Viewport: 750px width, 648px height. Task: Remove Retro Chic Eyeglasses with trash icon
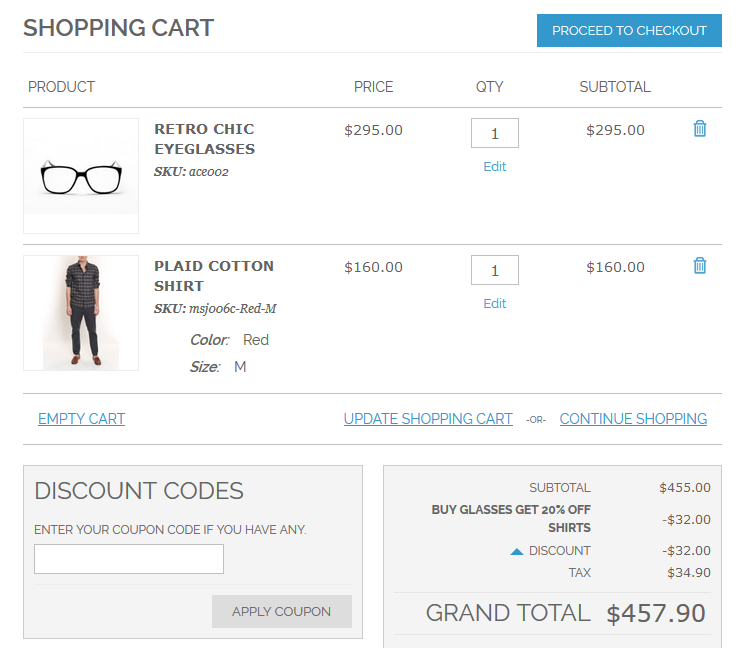[x=699, y=129]
